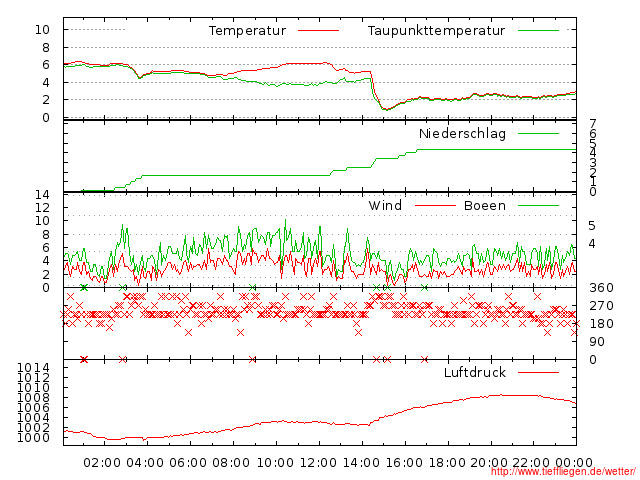This screenshot has height=480, width=640.
Task: Click the 360 wind direction axis value
Action: click(x=601, y=288)
